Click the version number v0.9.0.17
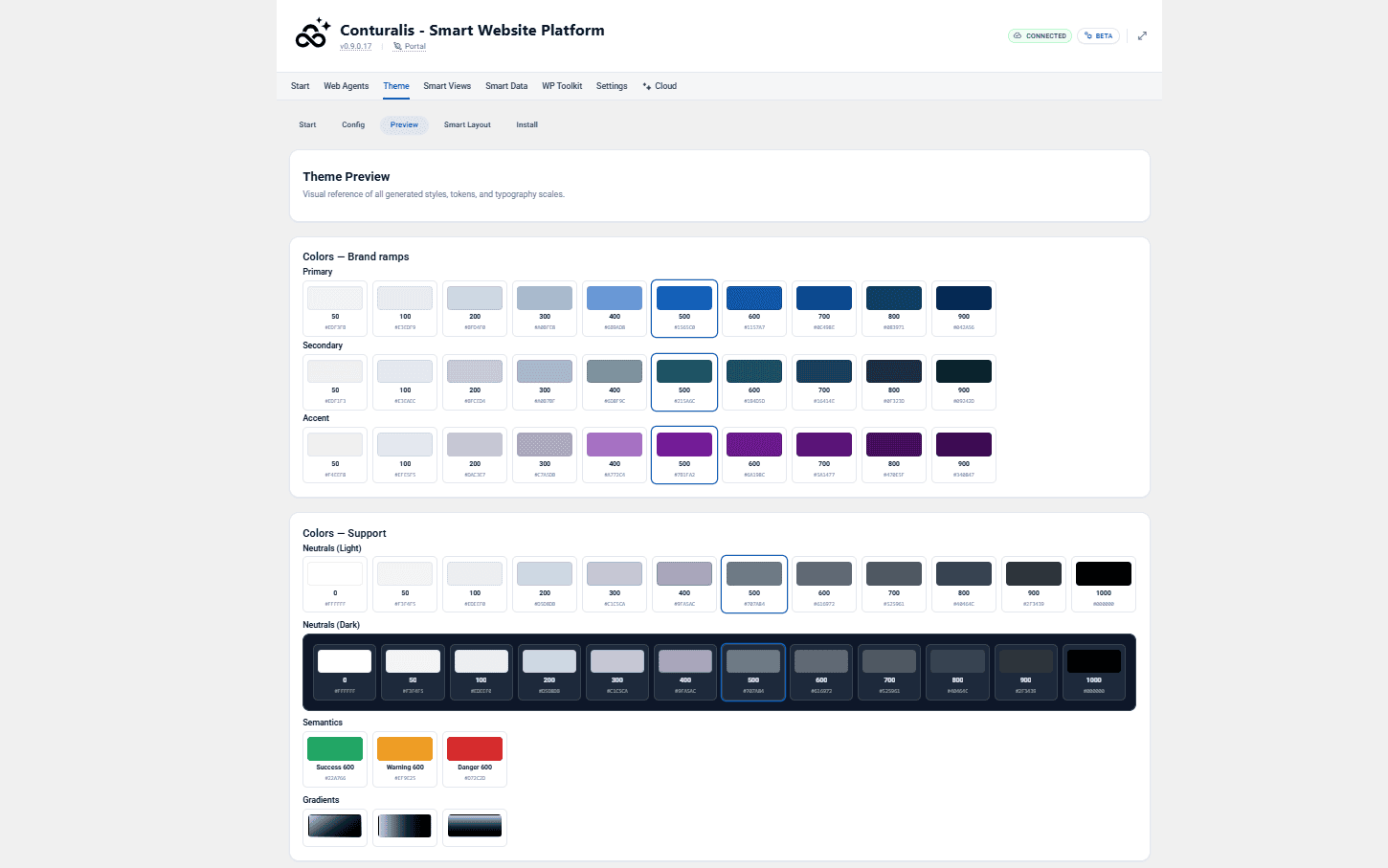Viewport: 1388px width, 868px height. (x=355, y=46)
